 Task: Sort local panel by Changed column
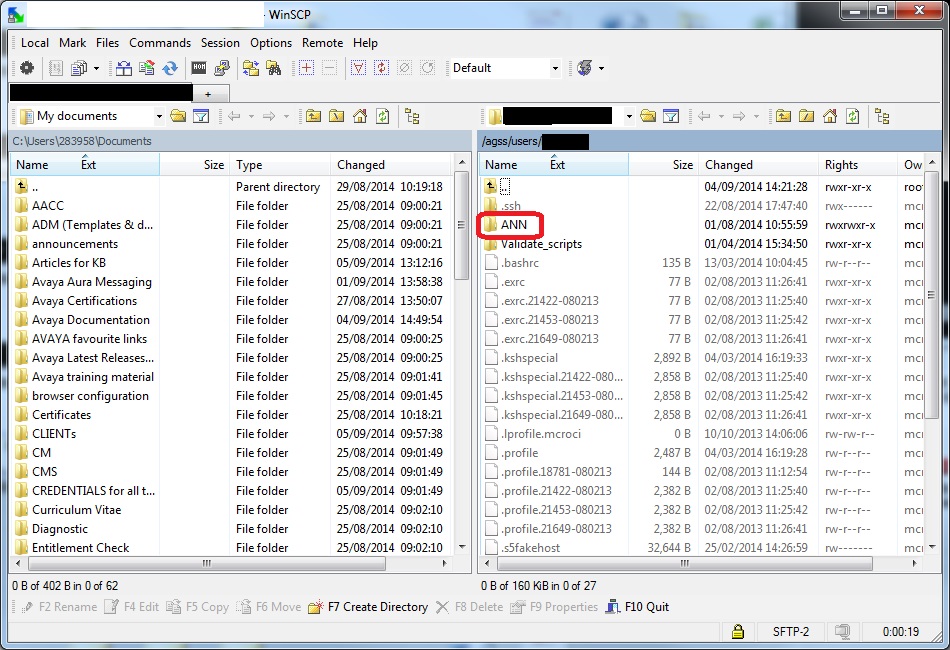click(391, 165)
